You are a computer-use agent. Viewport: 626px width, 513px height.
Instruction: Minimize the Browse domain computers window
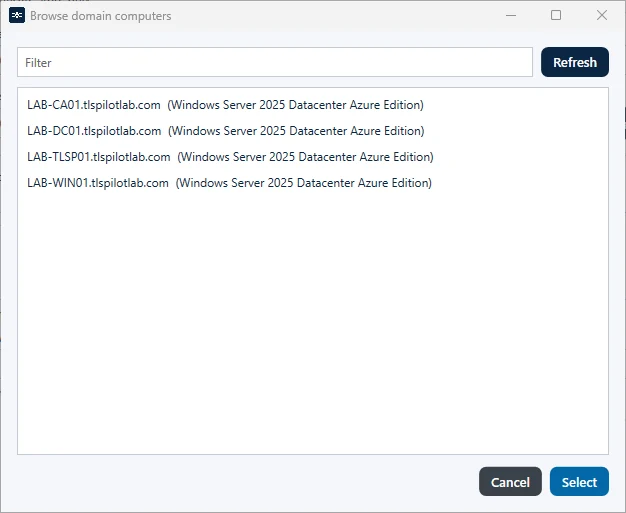[511, 16]
